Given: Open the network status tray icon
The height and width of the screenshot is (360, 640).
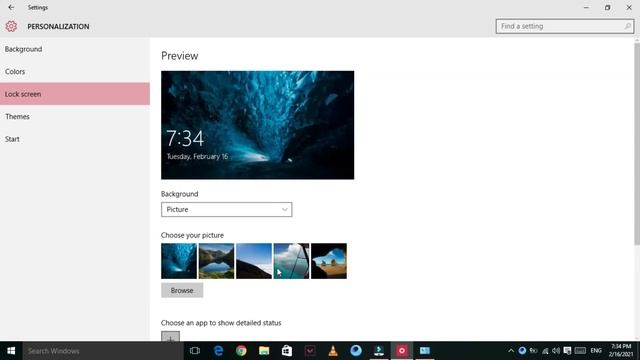Looking at the screenshot, I should pos(545,351).
